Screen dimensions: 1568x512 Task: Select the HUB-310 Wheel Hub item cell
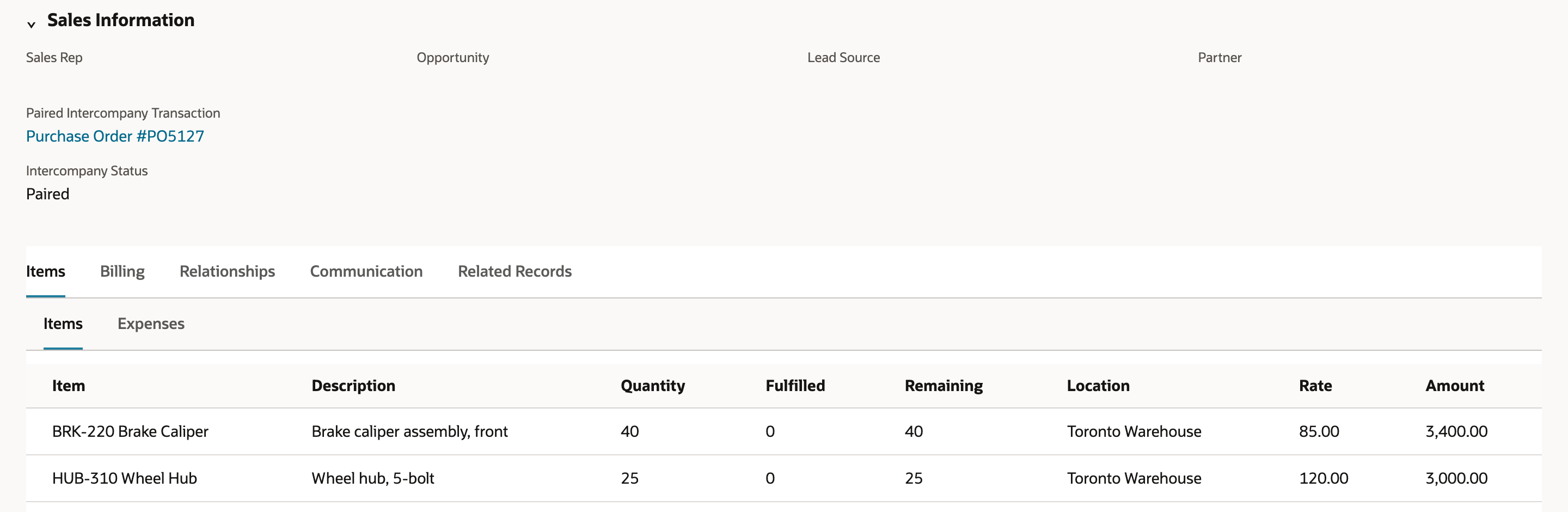[x=125, y=478]
